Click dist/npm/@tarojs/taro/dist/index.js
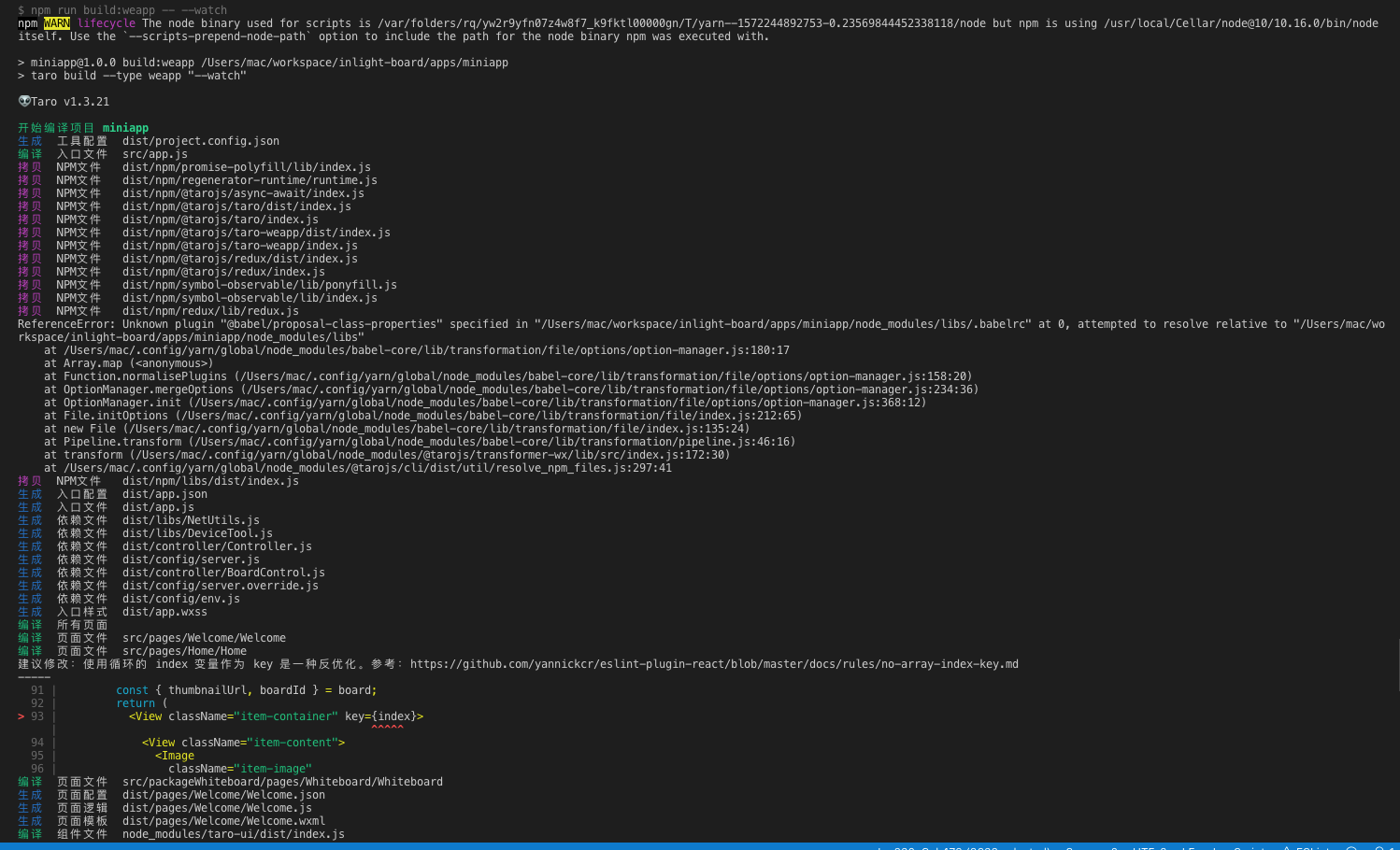This screenshot has height=850, width=1400. 236,206
